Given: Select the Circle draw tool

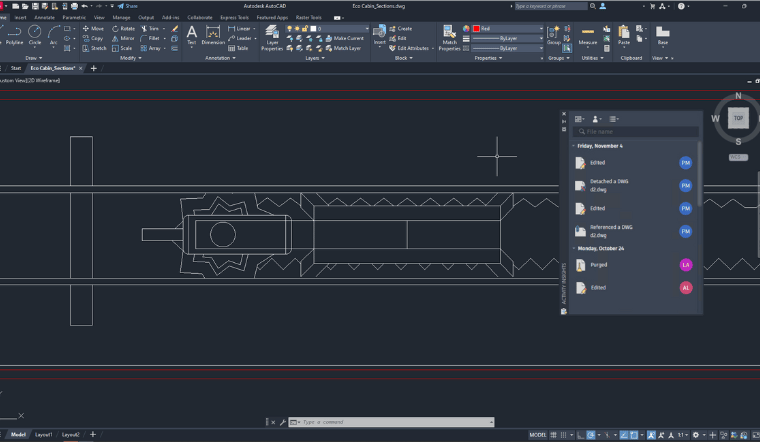Looking at the screenshot, I should (x=34, y=35).
